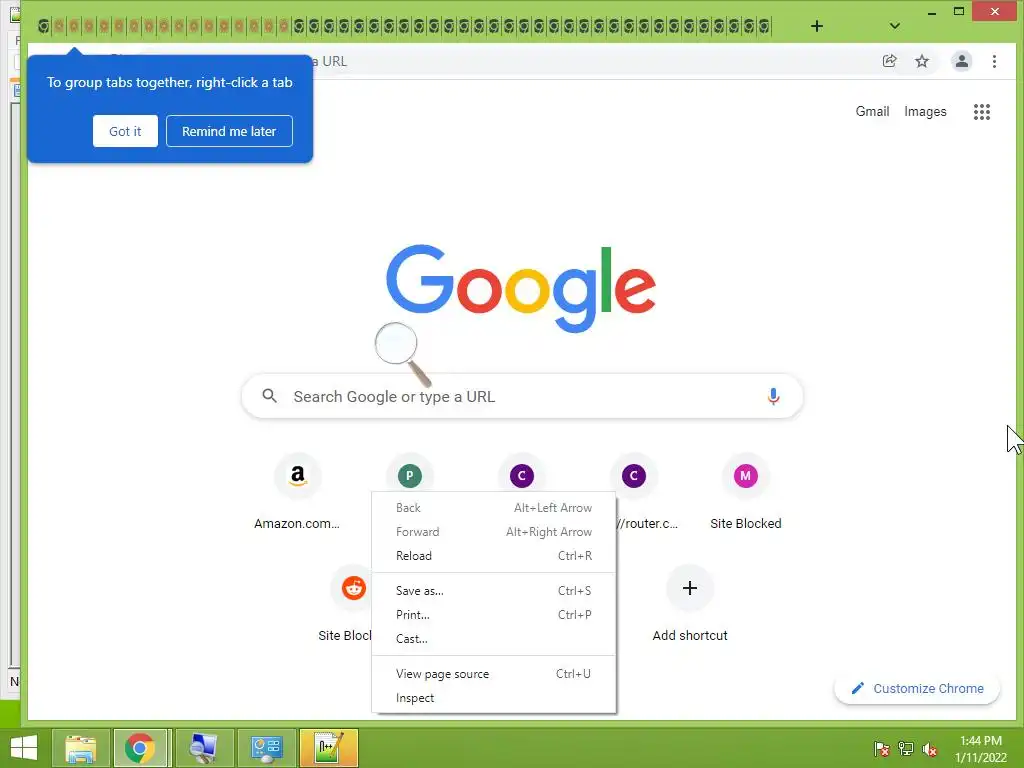This screenshot has height=768, width=1024.
Task: Click Customize Chrome button
Action: (x=917, y=688)
